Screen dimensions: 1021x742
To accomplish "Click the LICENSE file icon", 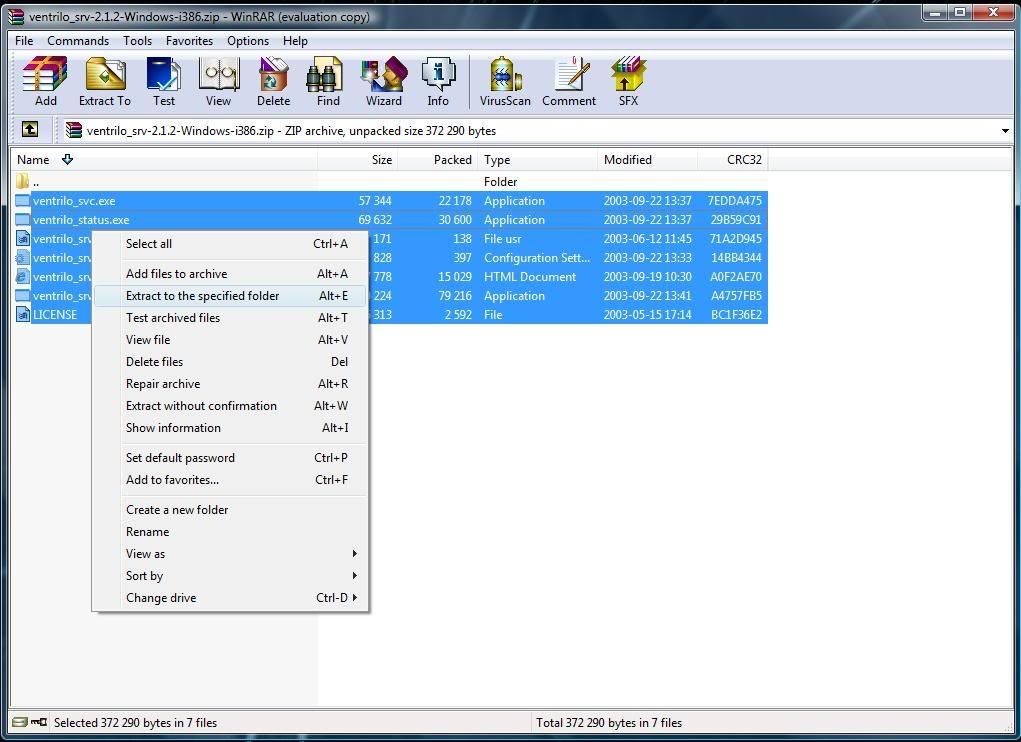I will tap(22, 314).
